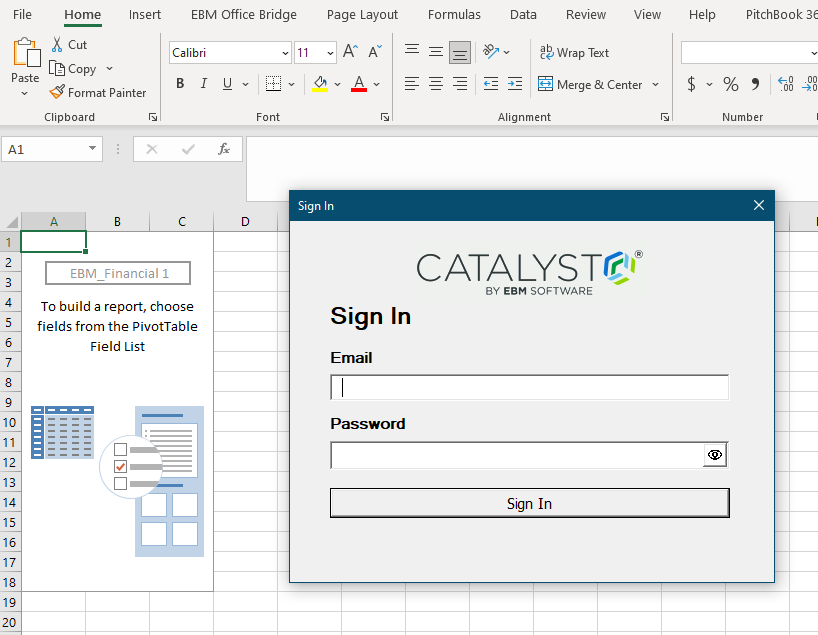Image resolution: width=818 pixels, height=635 pixels.
Task: Apply comma style format
Action: click(x=755, y=84)
